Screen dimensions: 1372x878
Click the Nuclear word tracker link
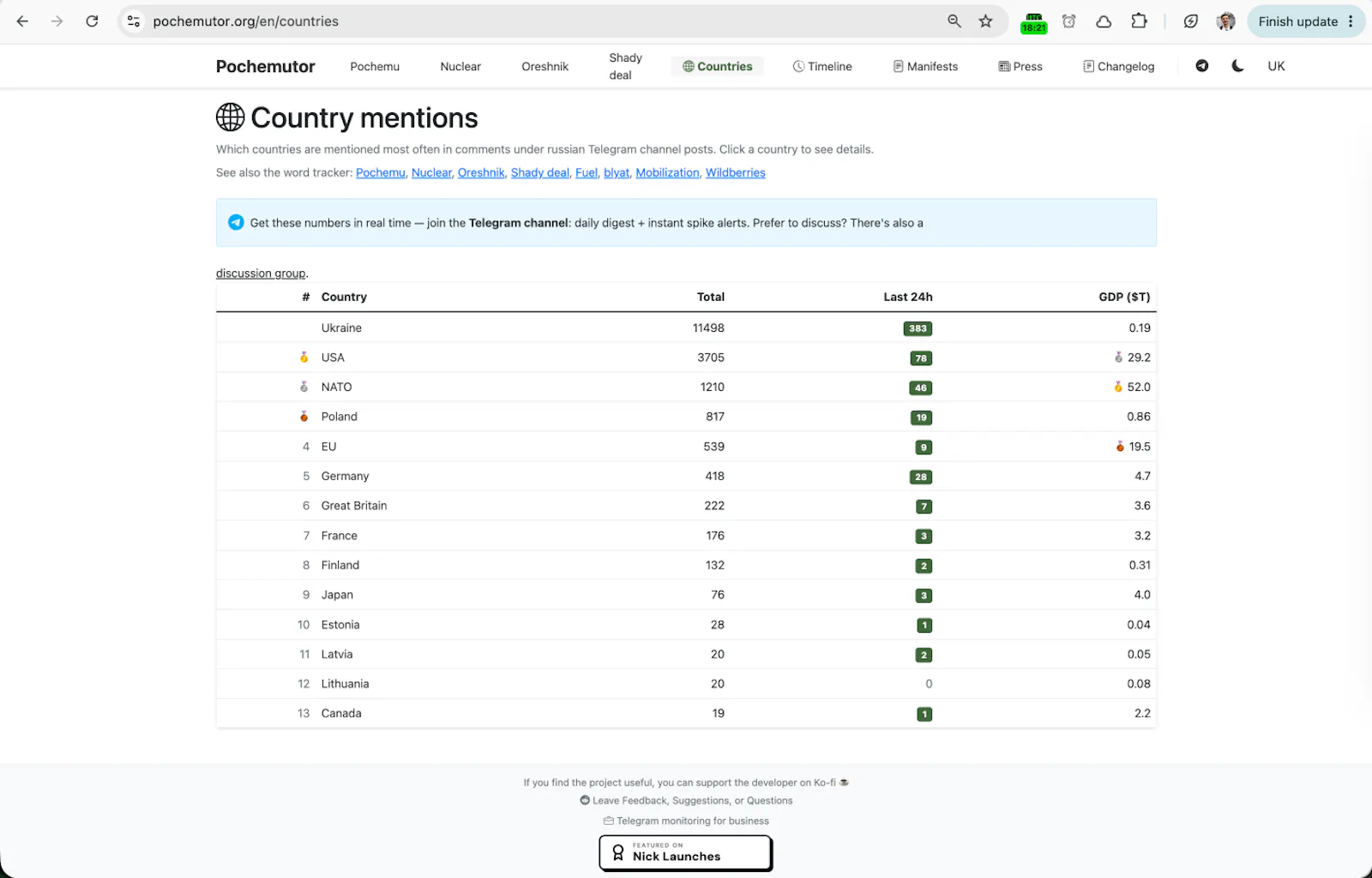tap(431, 172)
